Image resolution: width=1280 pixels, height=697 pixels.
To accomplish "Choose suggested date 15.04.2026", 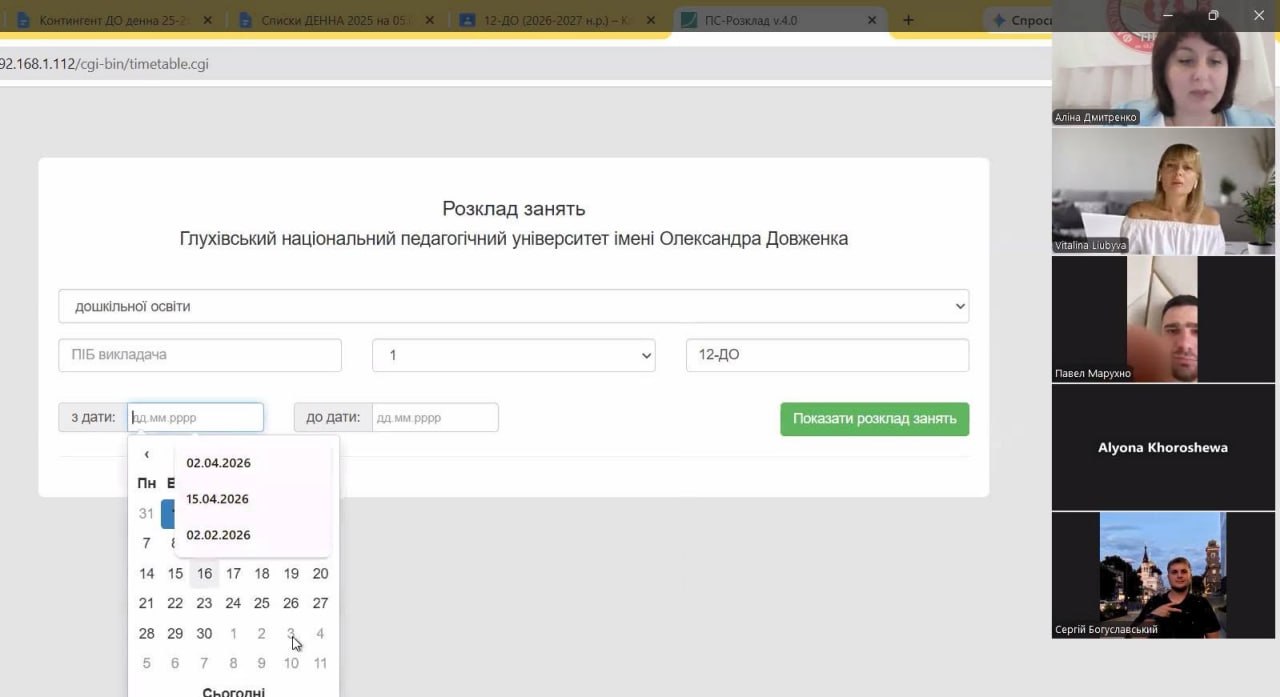I will click(x=218, y=499).
